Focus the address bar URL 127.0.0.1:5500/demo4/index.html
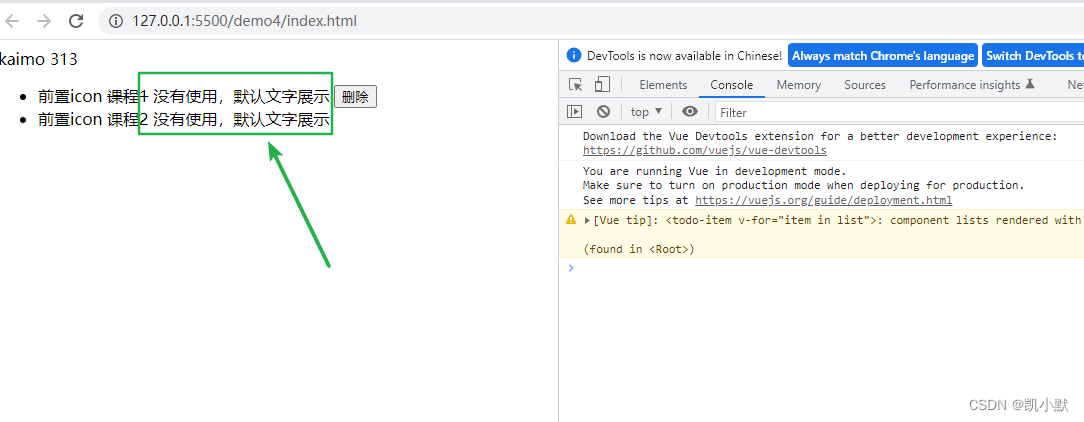This screenshot has height=422, width=1084. point(244,21)
